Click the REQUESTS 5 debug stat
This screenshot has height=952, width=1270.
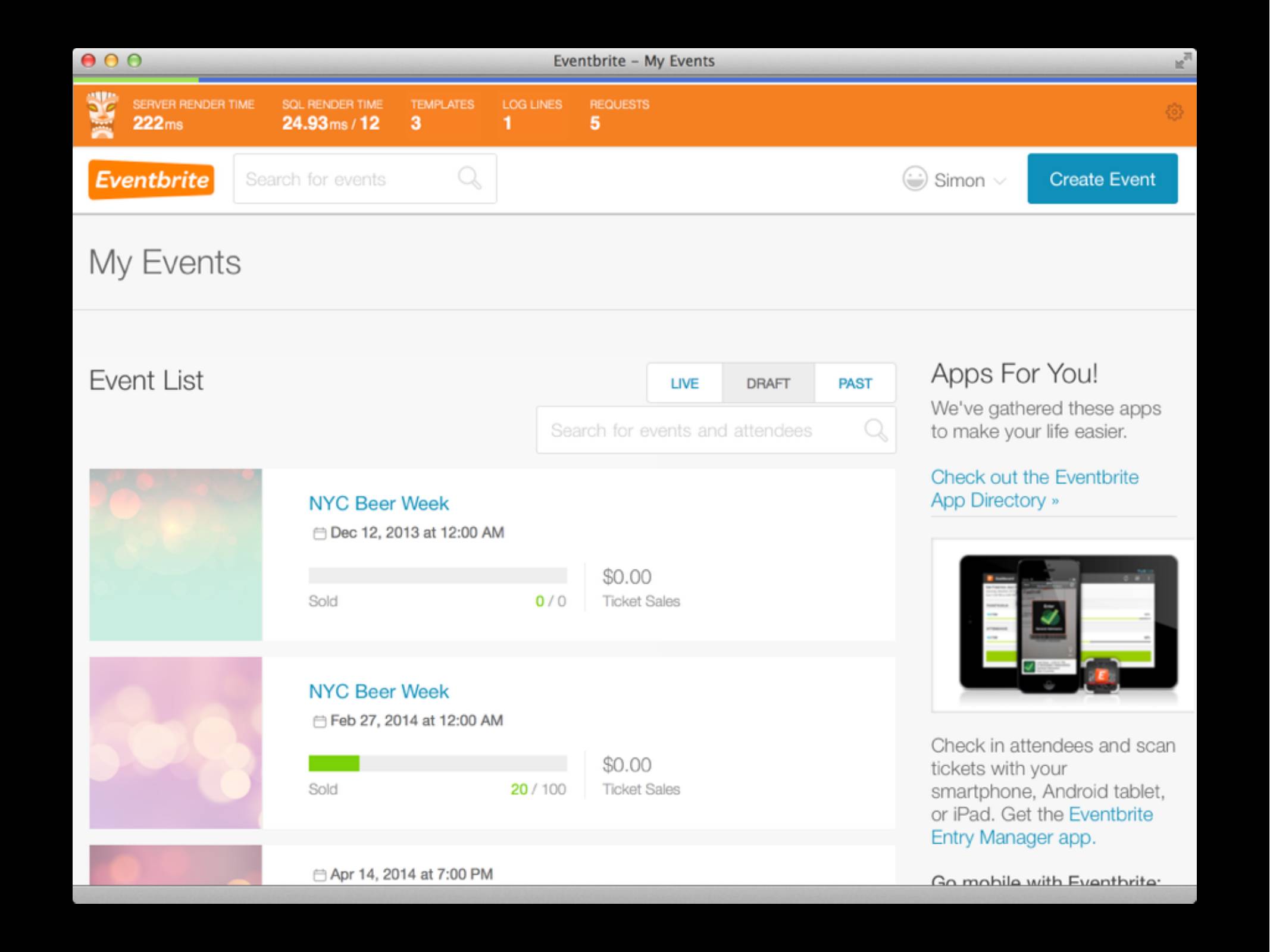pos(620,114)
